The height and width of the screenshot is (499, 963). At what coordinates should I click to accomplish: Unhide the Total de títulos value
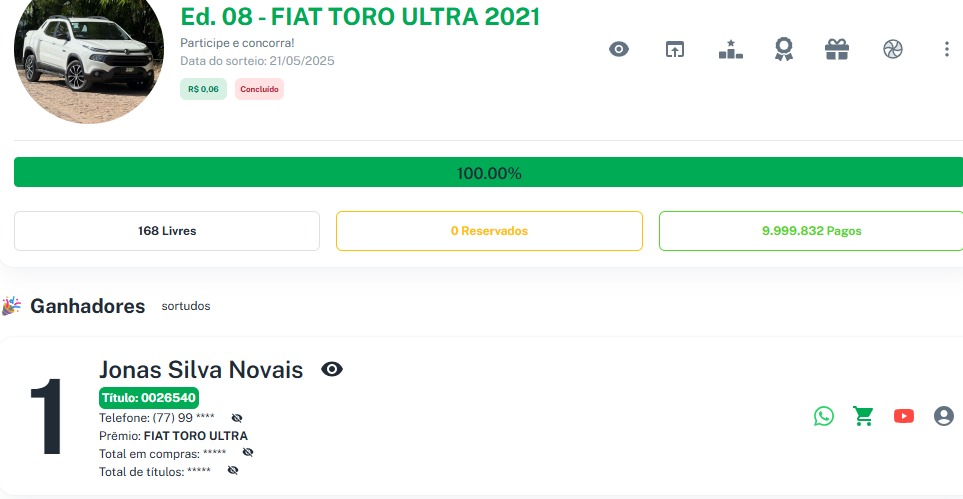[x=233, y=470]
